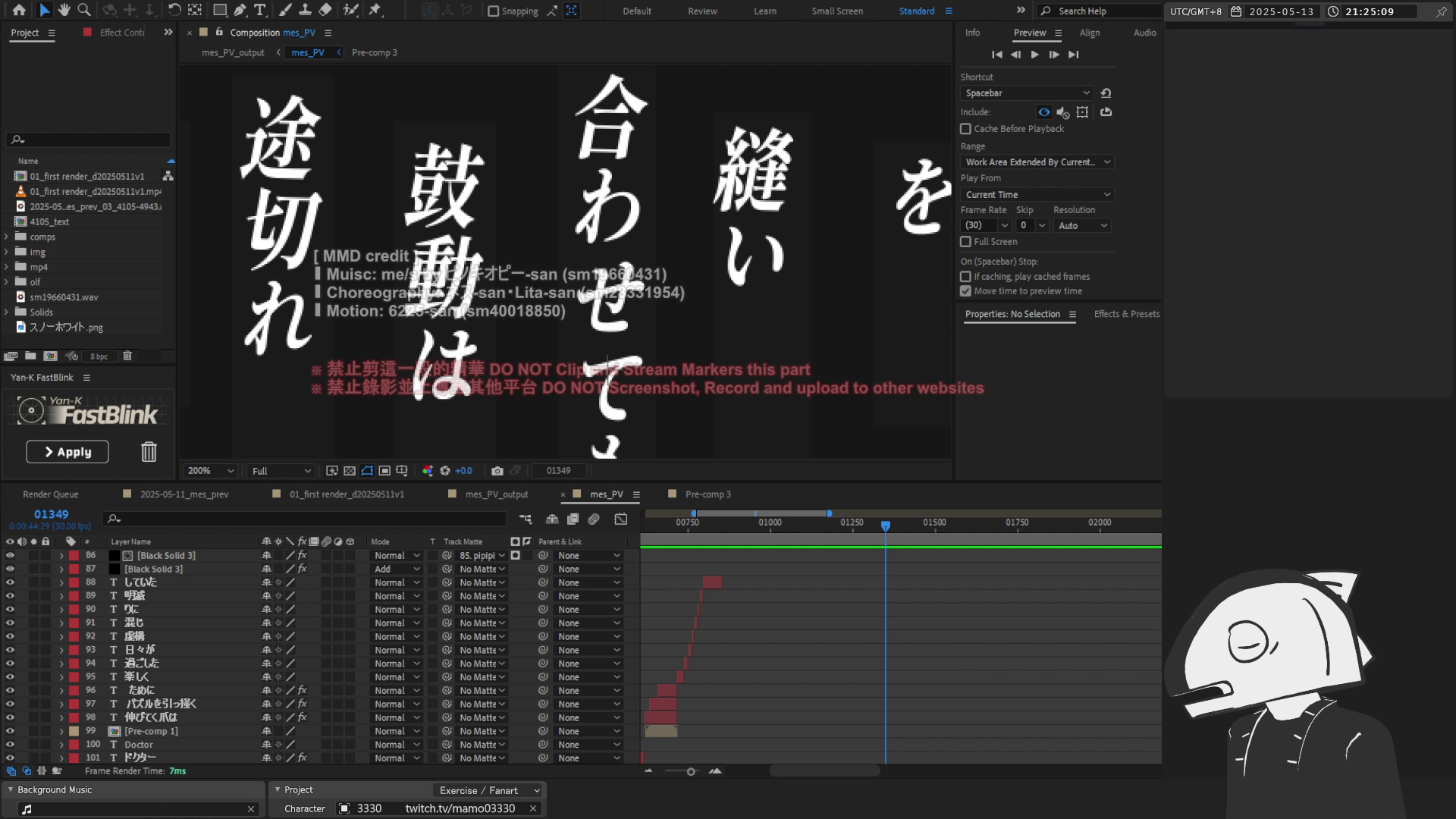Enable Cache Before Playback checkbox
Viewport: 1456px width, 819px height.
click(965, 129)
